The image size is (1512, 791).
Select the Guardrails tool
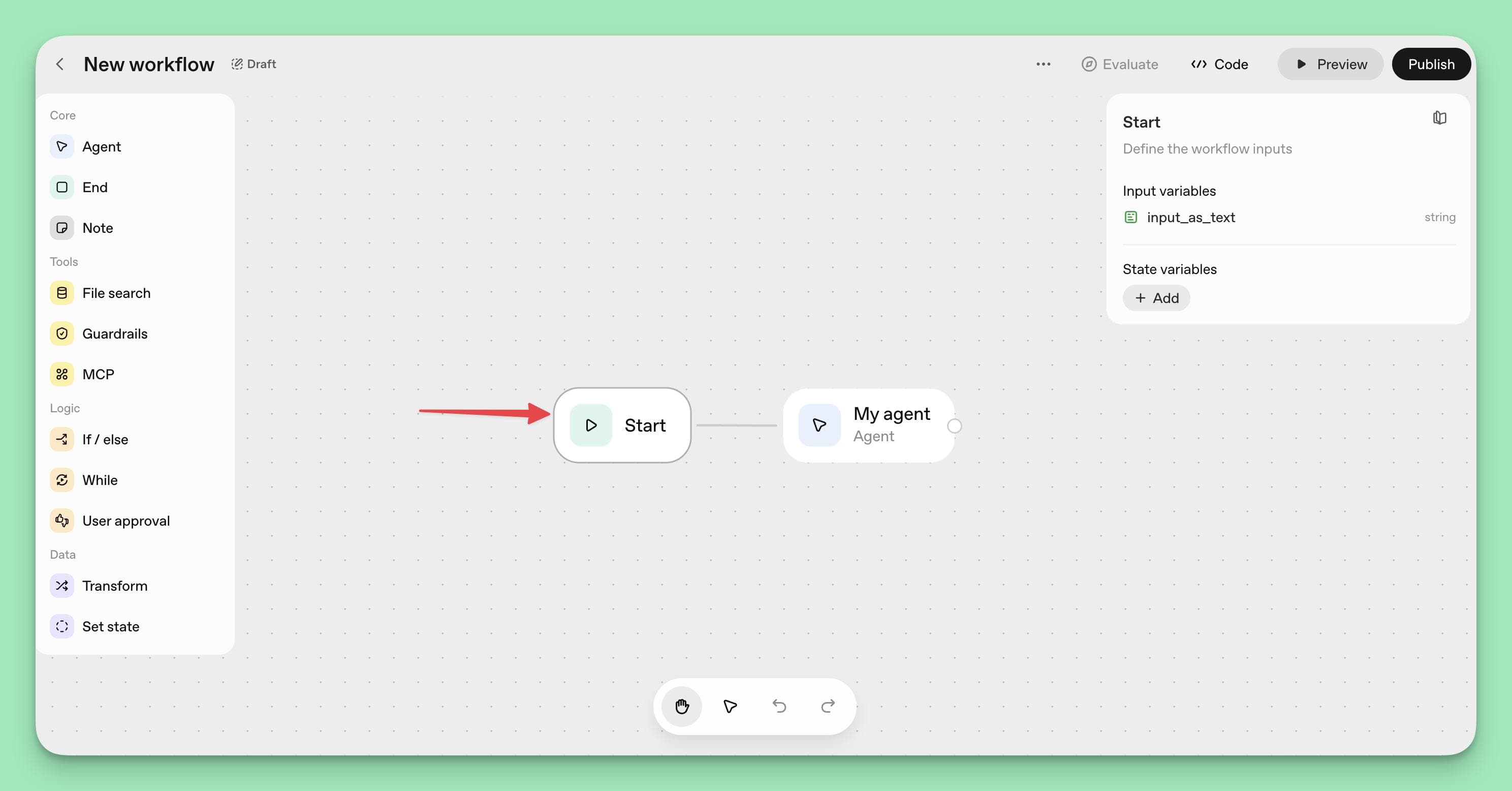(x=115, y=333)
